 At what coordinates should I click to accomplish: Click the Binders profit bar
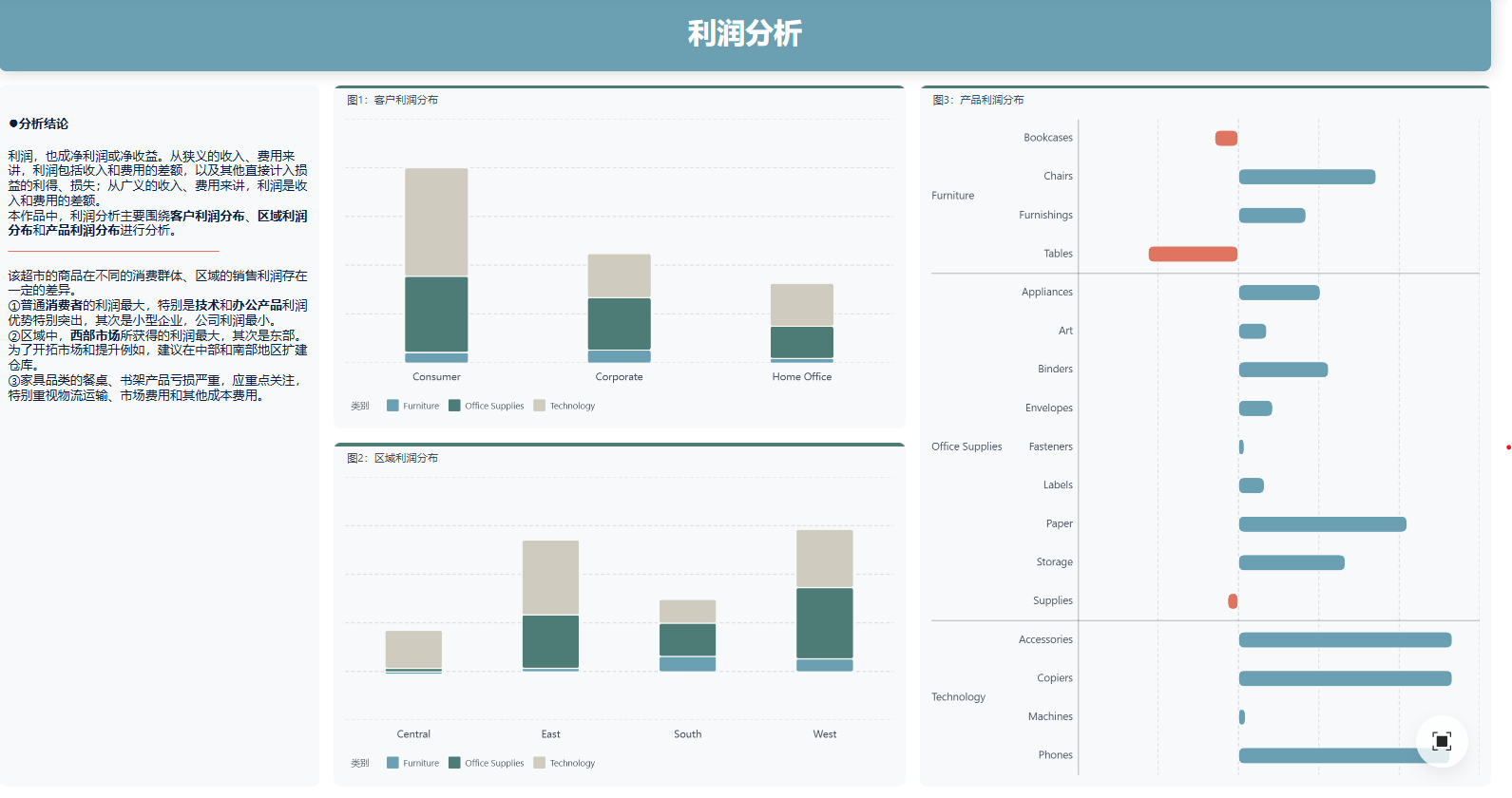(x=1283, y=370)
